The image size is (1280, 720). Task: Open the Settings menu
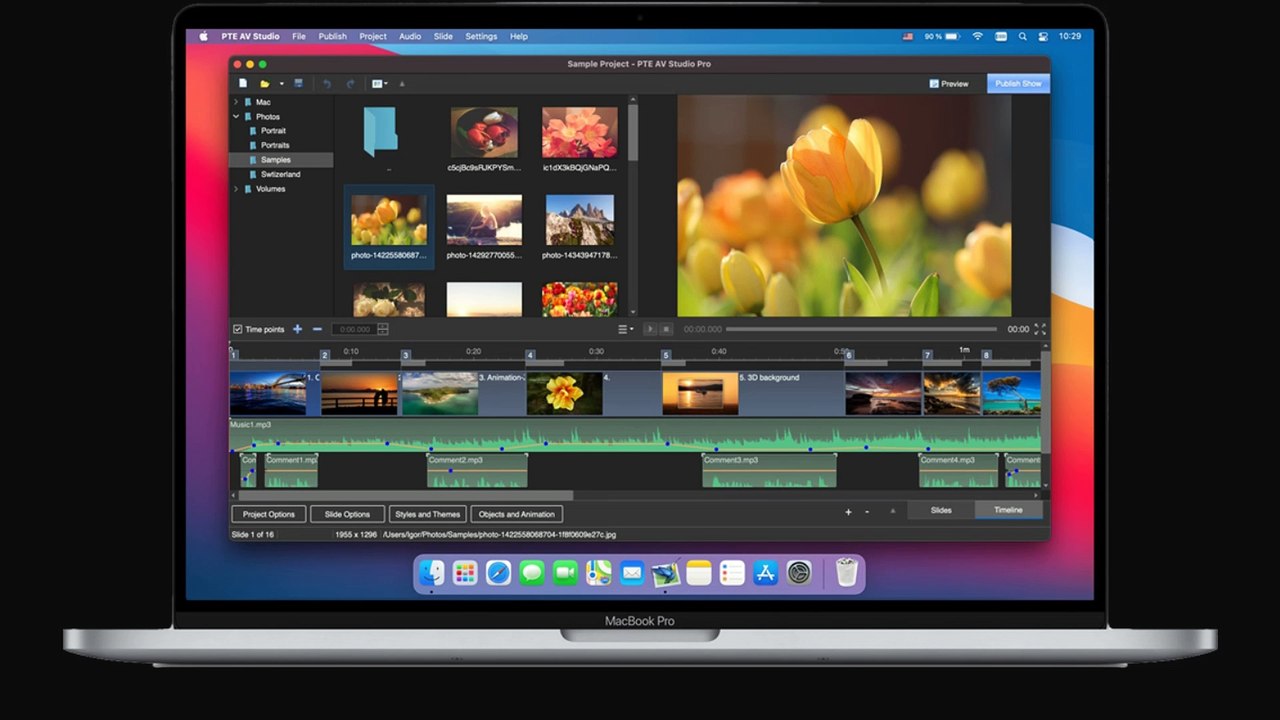click(x=481, y=36)
